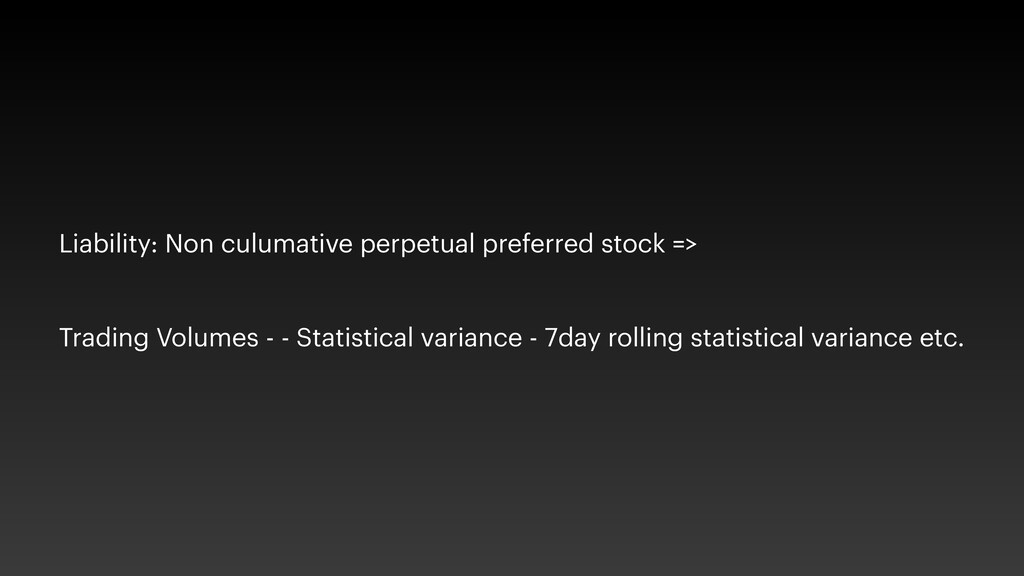Image resolution: width=1024 pixels, height=576 pixels.
Task: Click the Trading Volumes text line
Action: click(x=512, y=339)
